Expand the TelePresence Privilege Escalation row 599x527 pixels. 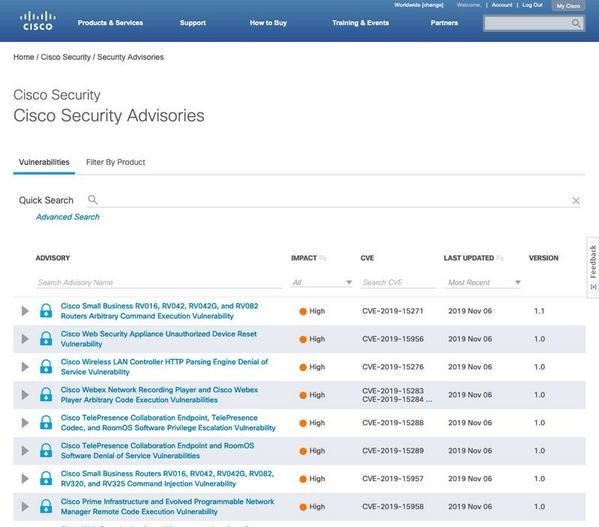click(x=25, y=422)
